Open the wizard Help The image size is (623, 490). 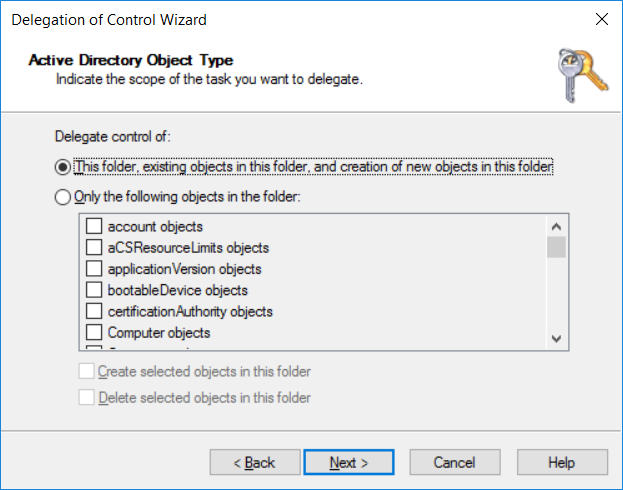[x=562, y=462]
